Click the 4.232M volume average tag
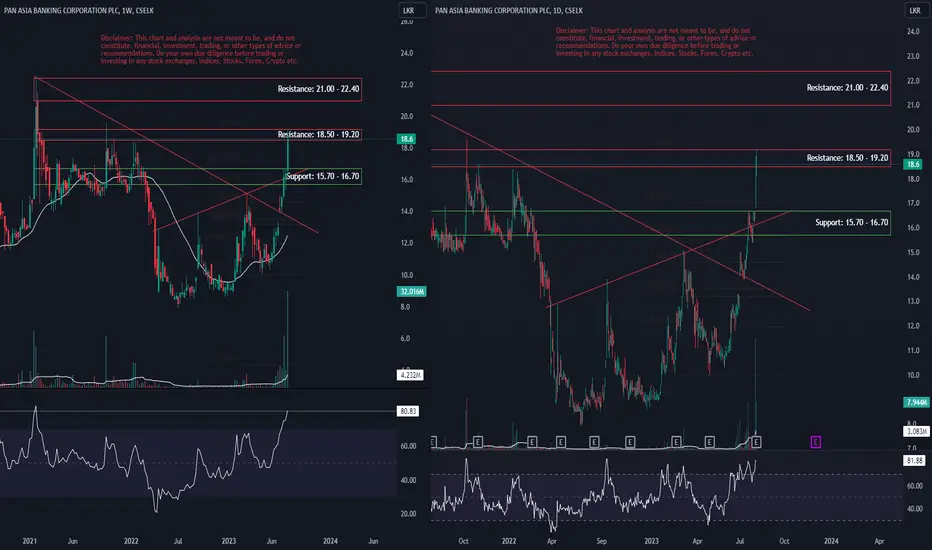Viewport: 932px width, 550px height. click(410, 375)
